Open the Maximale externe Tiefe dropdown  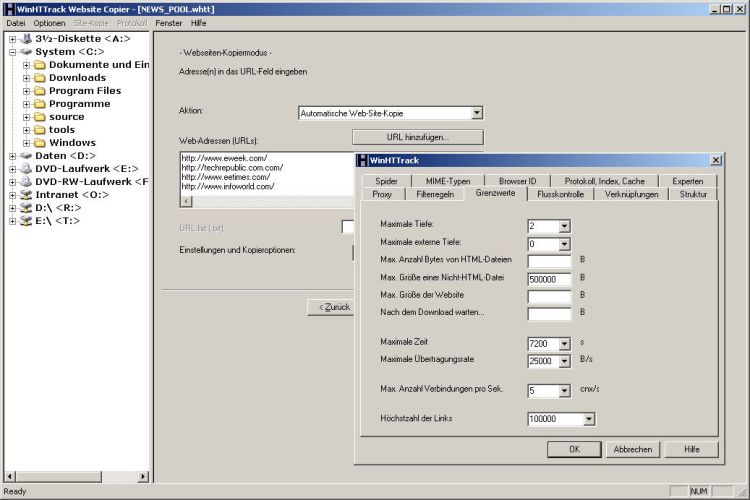(x=564, y=244)
